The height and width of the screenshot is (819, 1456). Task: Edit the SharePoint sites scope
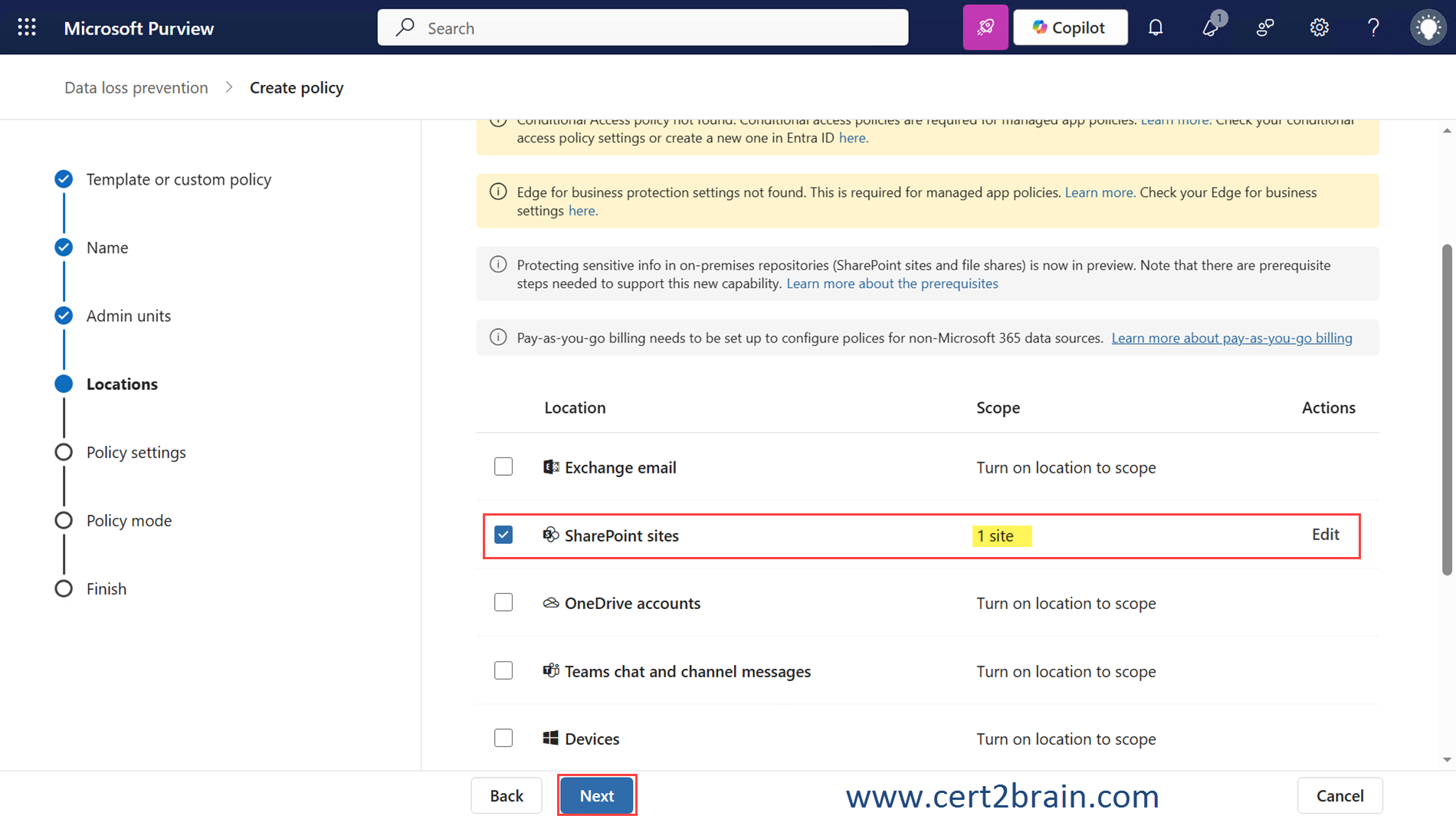[1325, 535]
